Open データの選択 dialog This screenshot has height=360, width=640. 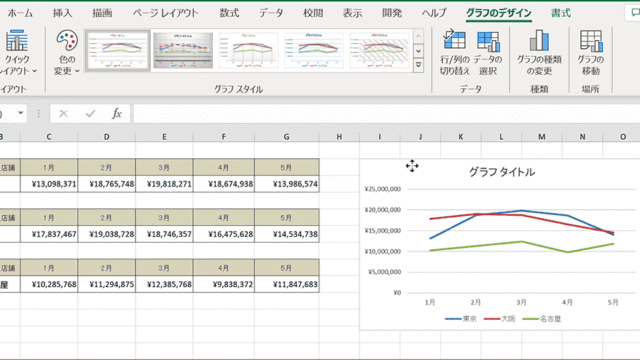click(488, 52)
